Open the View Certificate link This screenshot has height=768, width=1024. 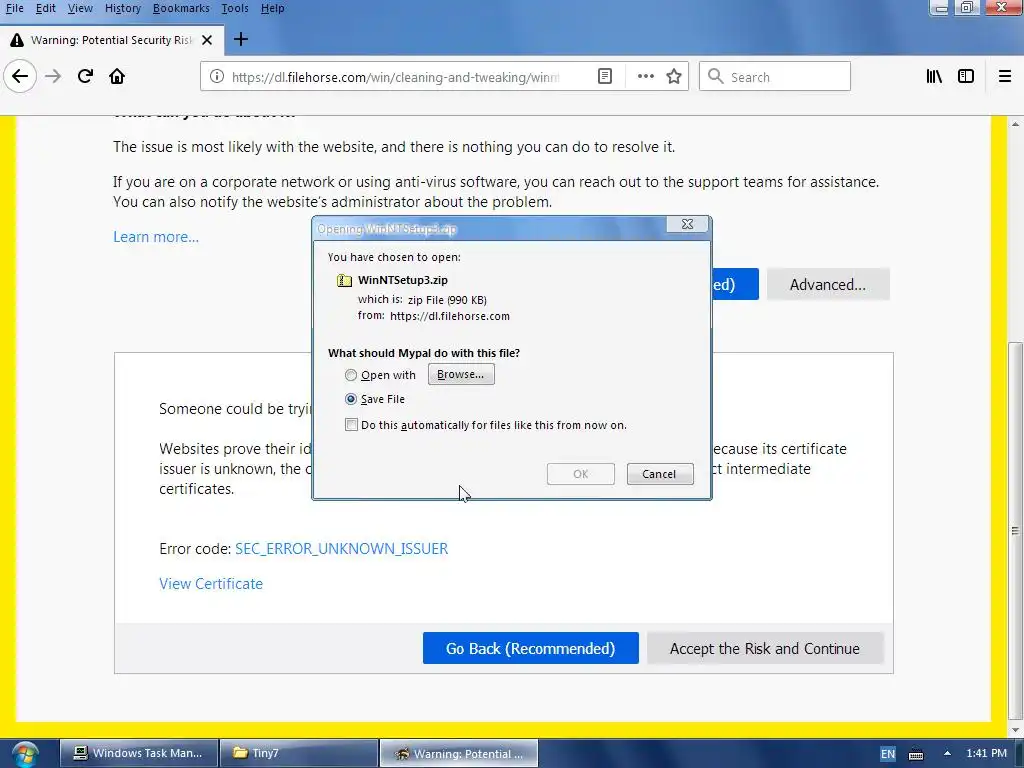pos(211,584)
